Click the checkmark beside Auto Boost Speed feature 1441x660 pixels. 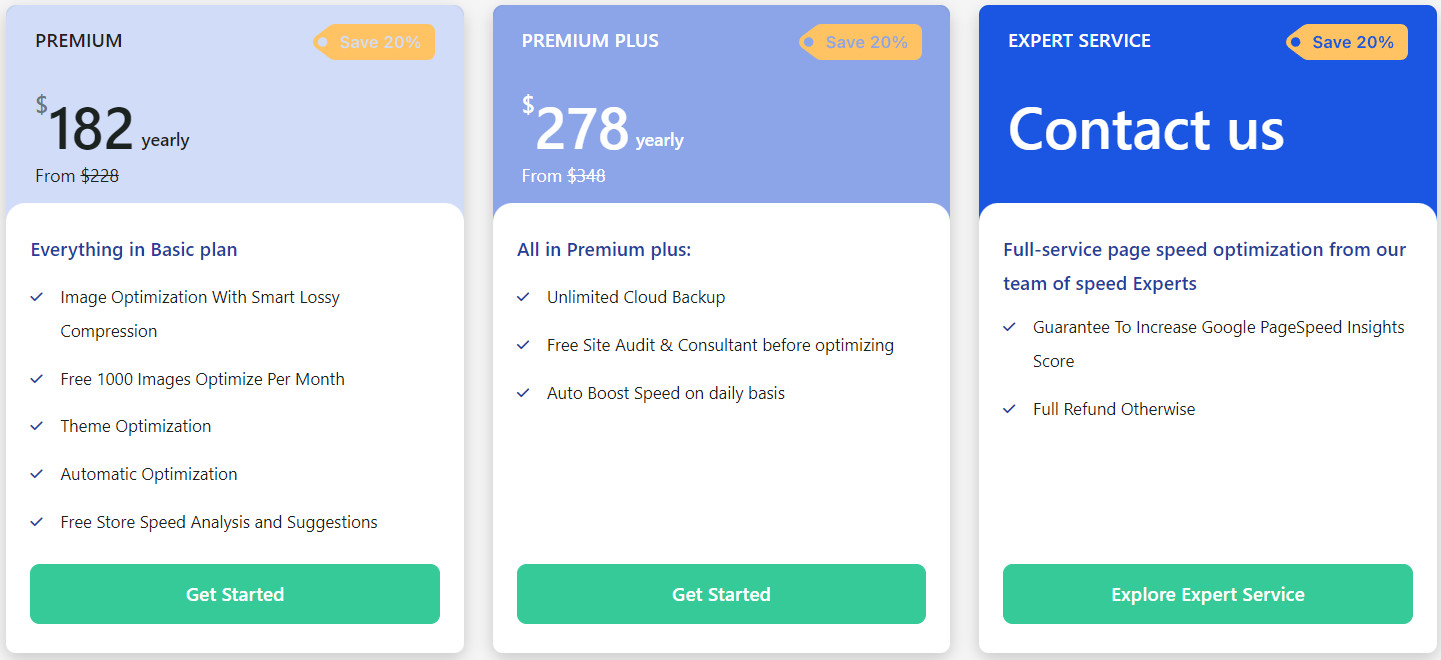coord(523,393)
